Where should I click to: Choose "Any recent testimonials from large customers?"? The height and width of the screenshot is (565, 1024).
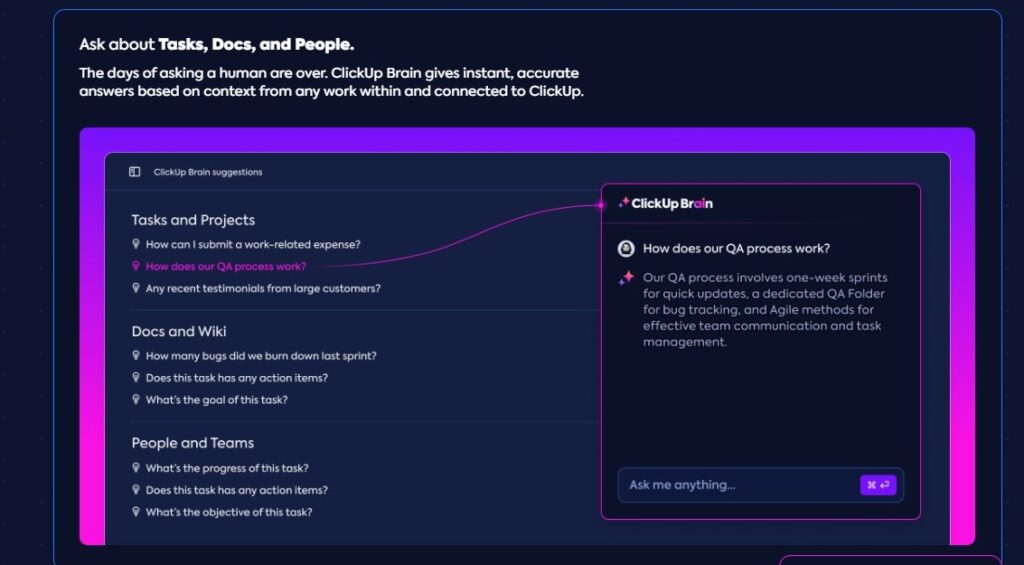click(263, 288)
